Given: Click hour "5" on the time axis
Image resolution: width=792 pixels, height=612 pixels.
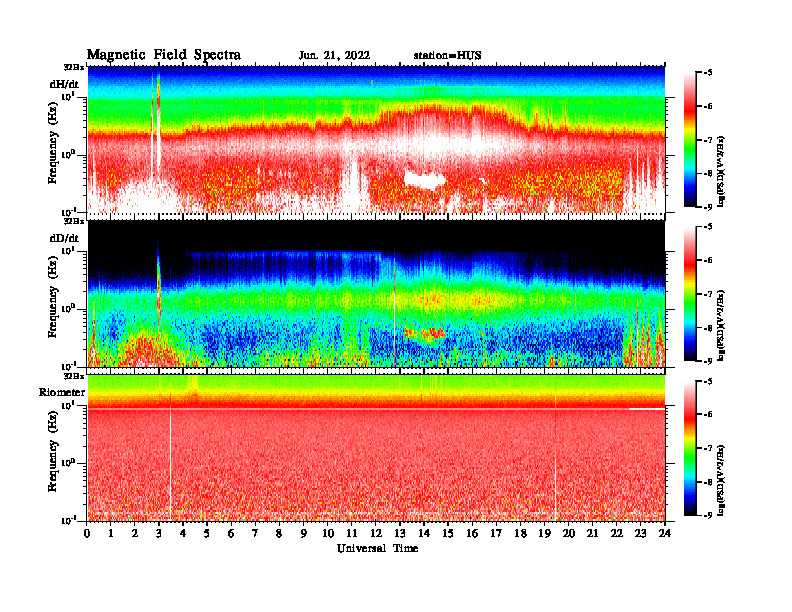Looking at the screenshot, I should [207, 533].
